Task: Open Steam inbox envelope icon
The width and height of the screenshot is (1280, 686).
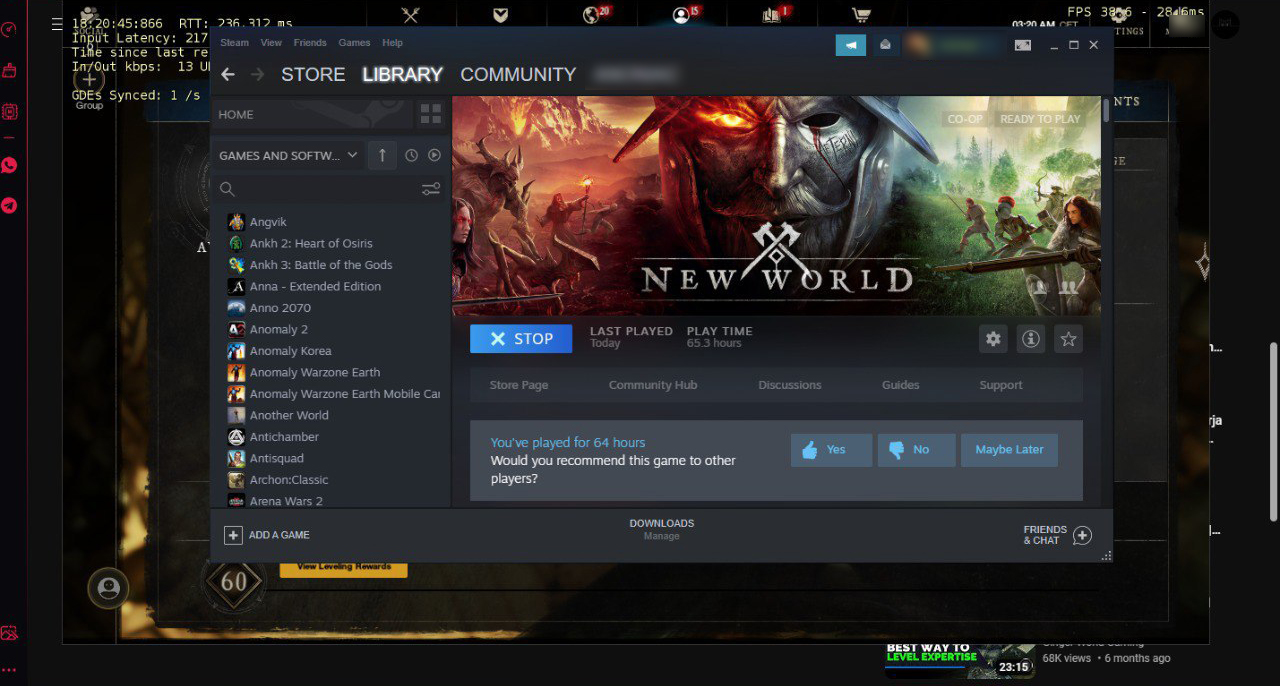Action: tap(885, 45)
